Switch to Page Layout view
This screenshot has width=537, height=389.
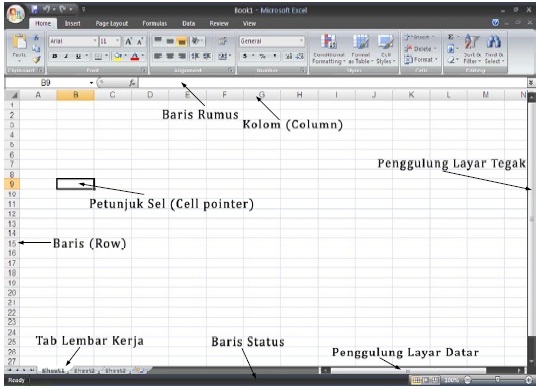(x=426, y=380)
